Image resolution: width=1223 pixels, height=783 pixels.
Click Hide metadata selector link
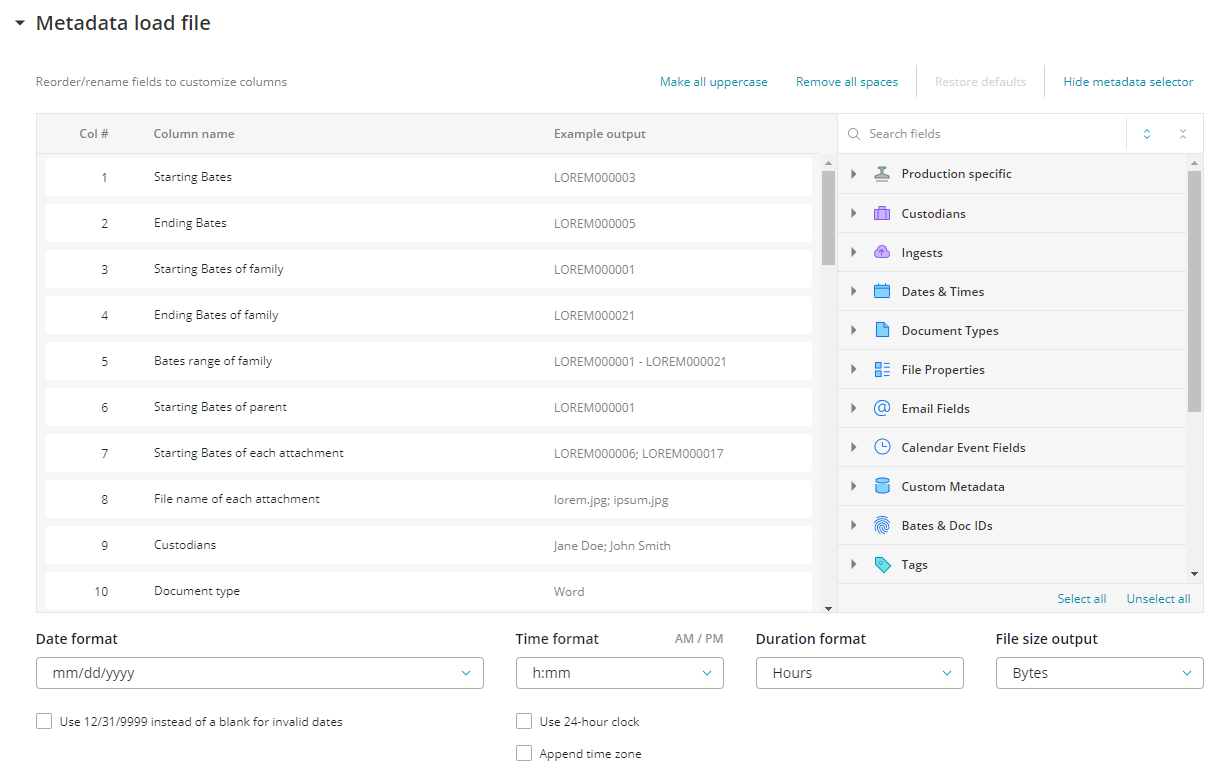pyautogui.click(x=1128, y=82)
